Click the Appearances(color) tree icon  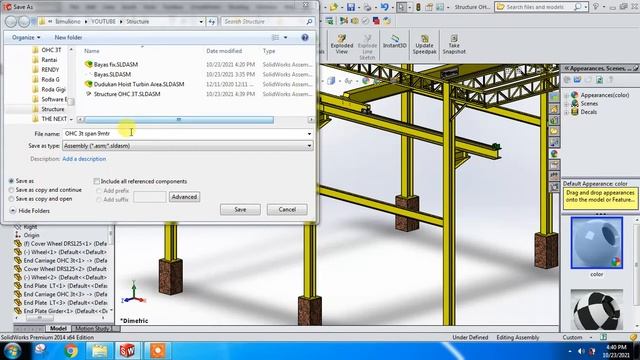pyautogui.click(x=575, y=95)
